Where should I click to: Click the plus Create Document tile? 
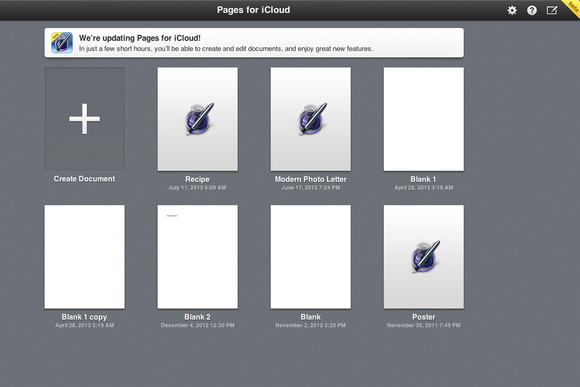(85, 119)
